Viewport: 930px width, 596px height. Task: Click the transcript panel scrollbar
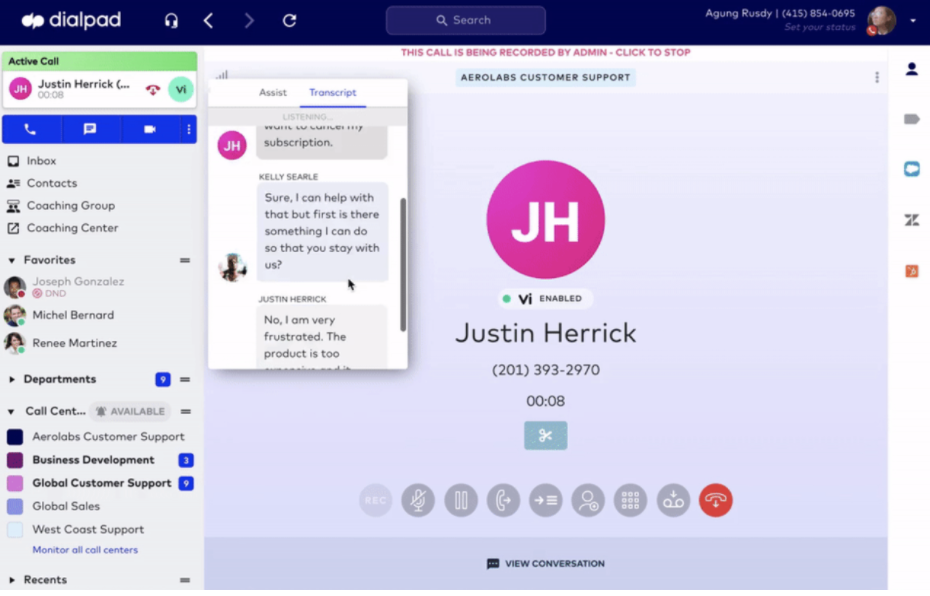pyautogui.click(x=403, y=264)
